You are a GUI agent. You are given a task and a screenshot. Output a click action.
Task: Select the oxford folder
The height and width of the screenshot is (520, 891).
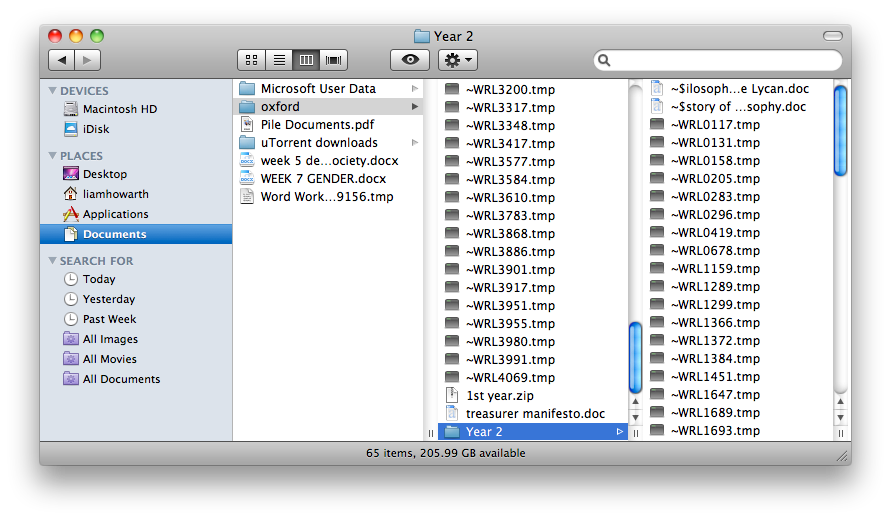(328, 107)
